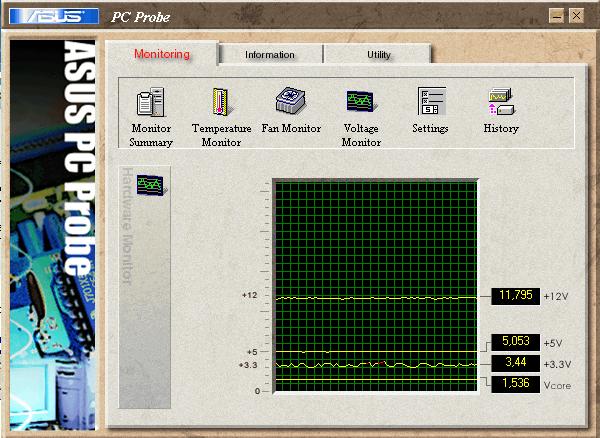Image resolution: width=600 pixels, height=438 pixels.
Task: Close the PC Probe window
Action: click(x=576, y=16)
